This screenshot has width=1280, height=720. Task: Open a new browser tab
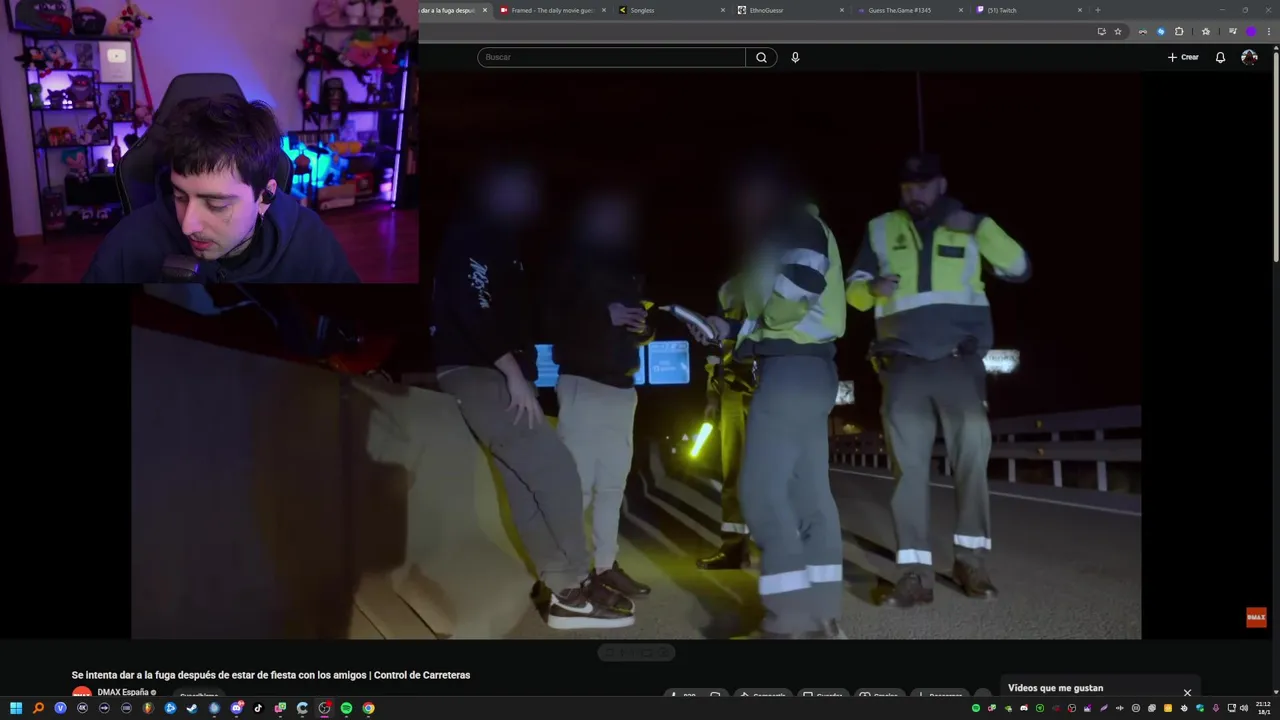[1098, 10]
